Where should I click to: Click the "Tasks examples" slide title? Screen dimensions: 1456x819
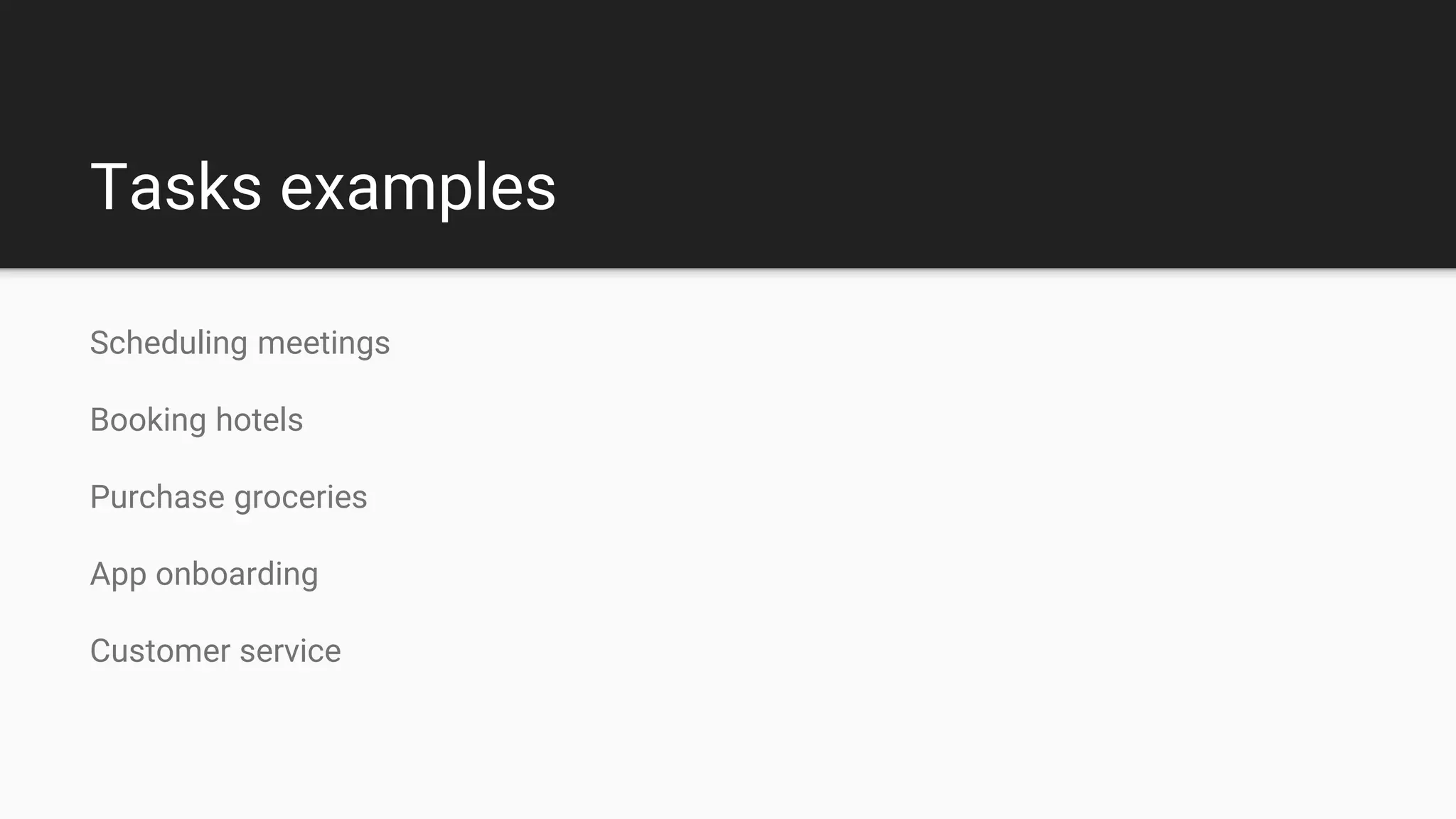(x=323, y=186)
